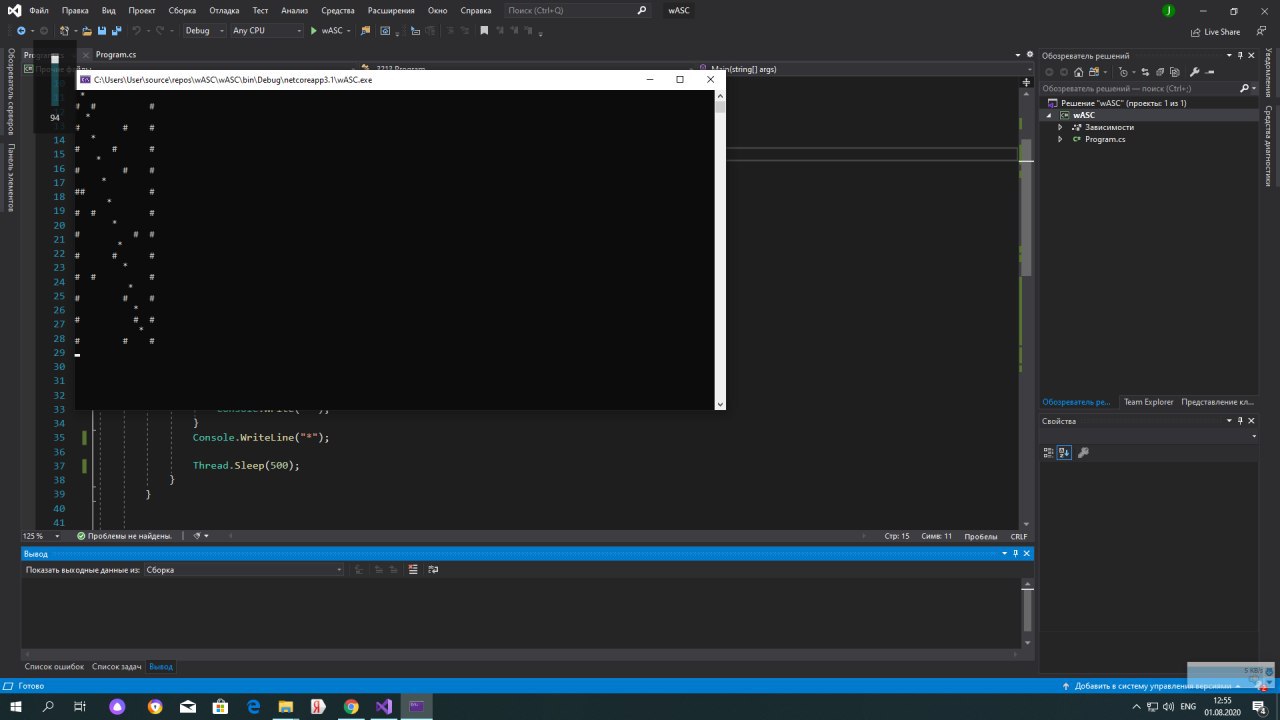
Task: Open Solution Explorer window options dropdown arrow
Action: 1229,56
